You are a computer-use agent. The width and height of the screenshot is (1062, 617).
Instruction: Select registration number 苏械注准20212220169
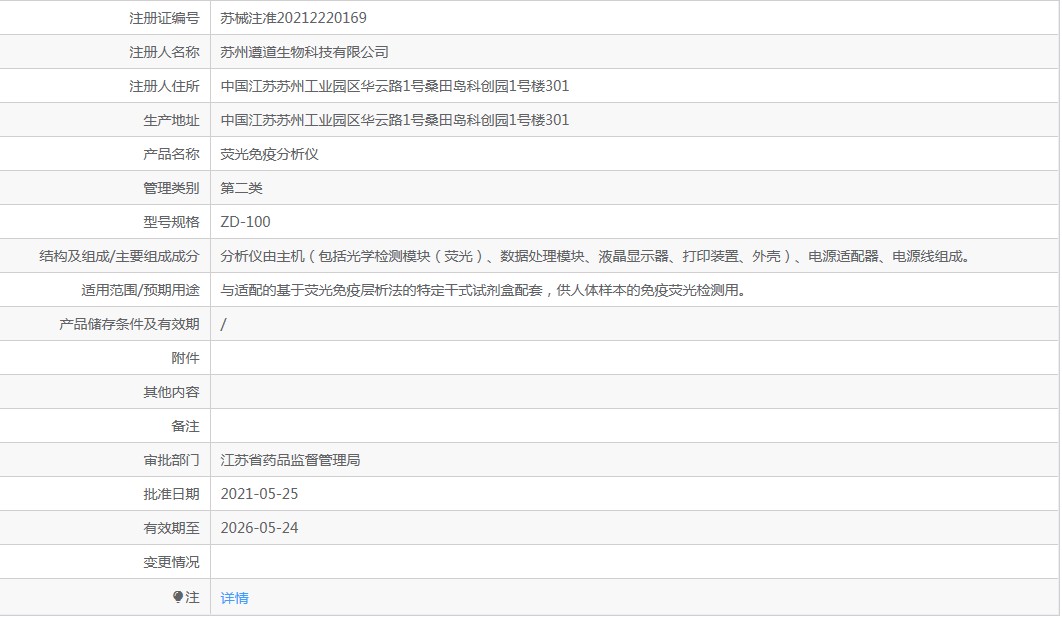(293, 18)
